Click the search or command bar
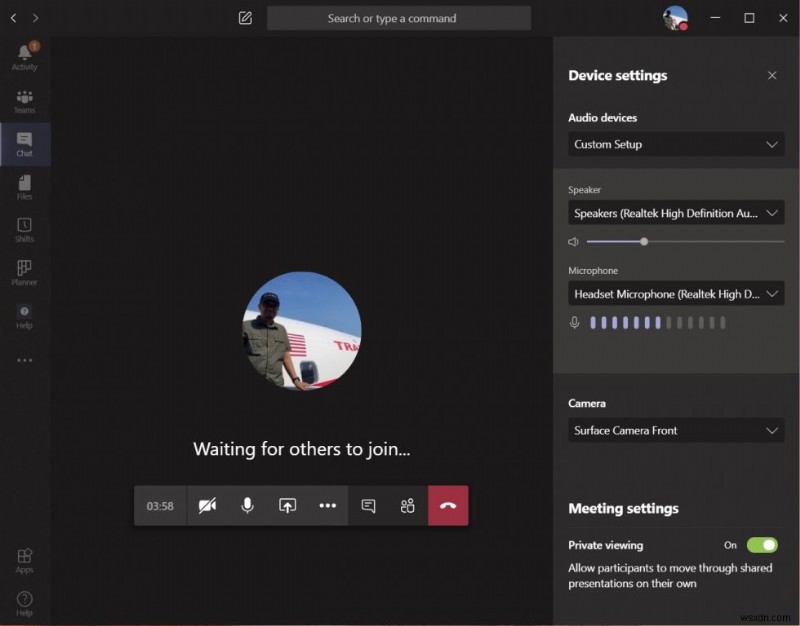 (399, 17)
